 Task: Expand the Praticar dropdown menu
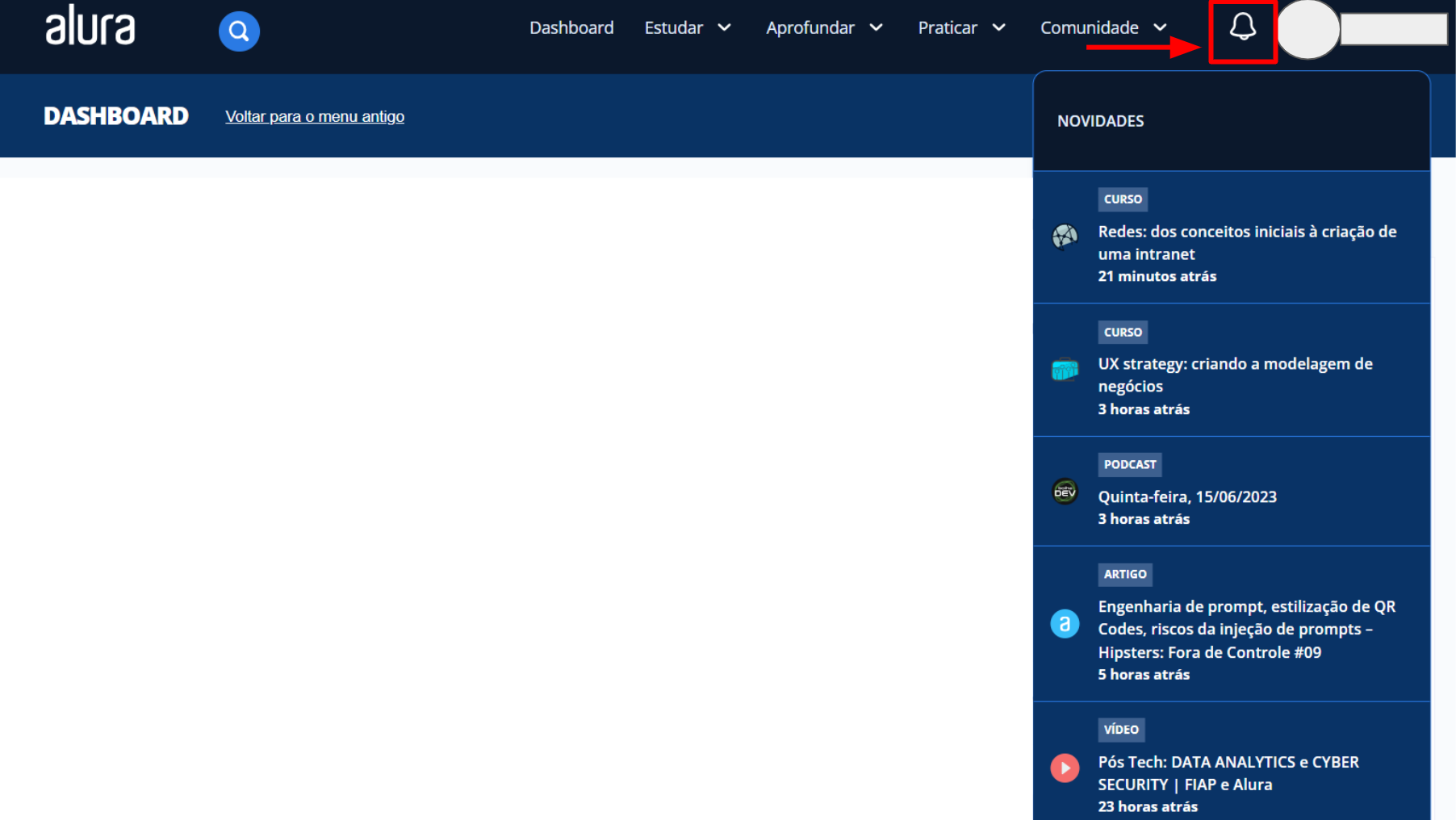tap(961, 28)
